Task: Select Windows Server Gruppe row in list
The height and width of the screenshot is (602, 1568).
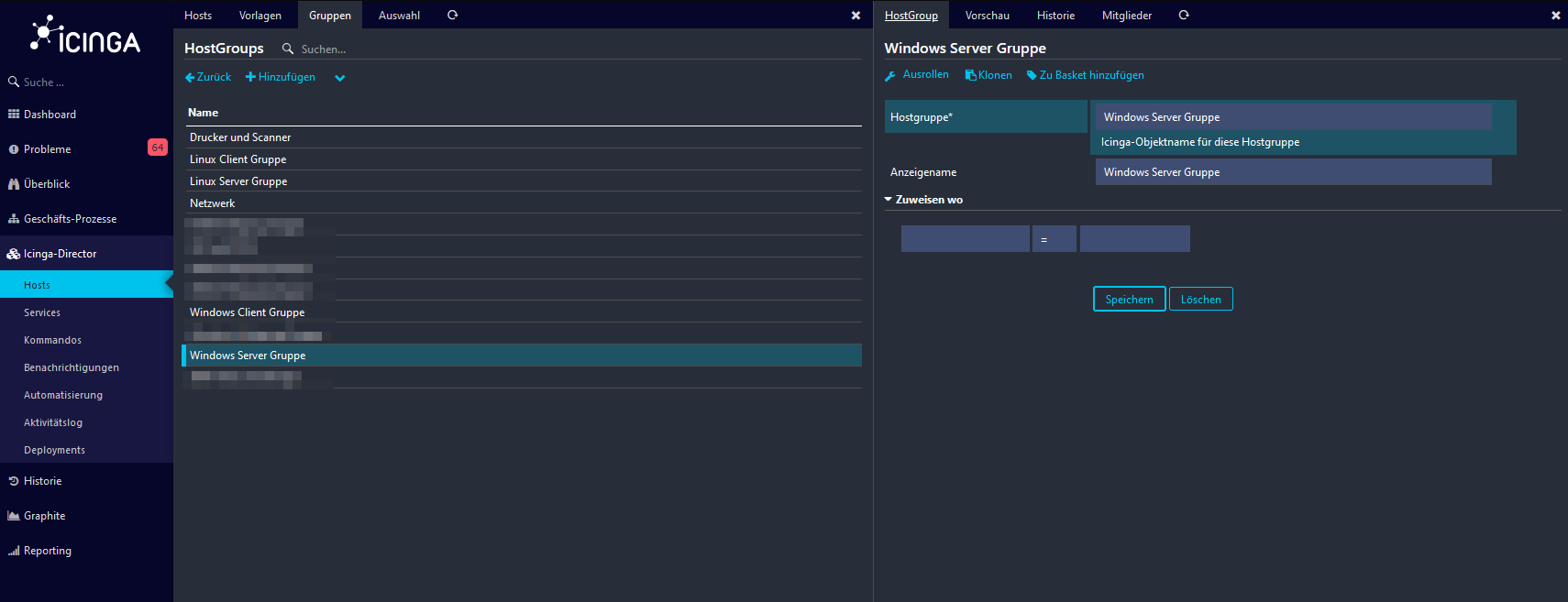Action: tap(523, 356)
